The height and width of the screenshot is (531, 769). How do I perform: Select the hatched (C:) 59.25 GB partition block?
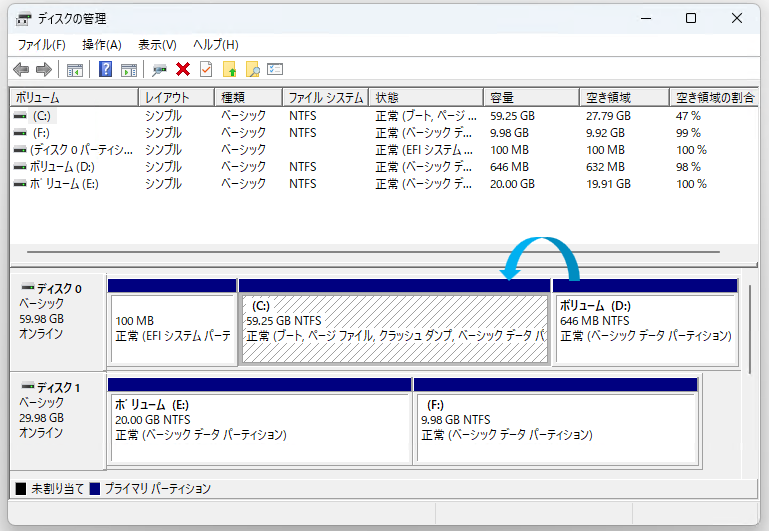coord(395,322)
